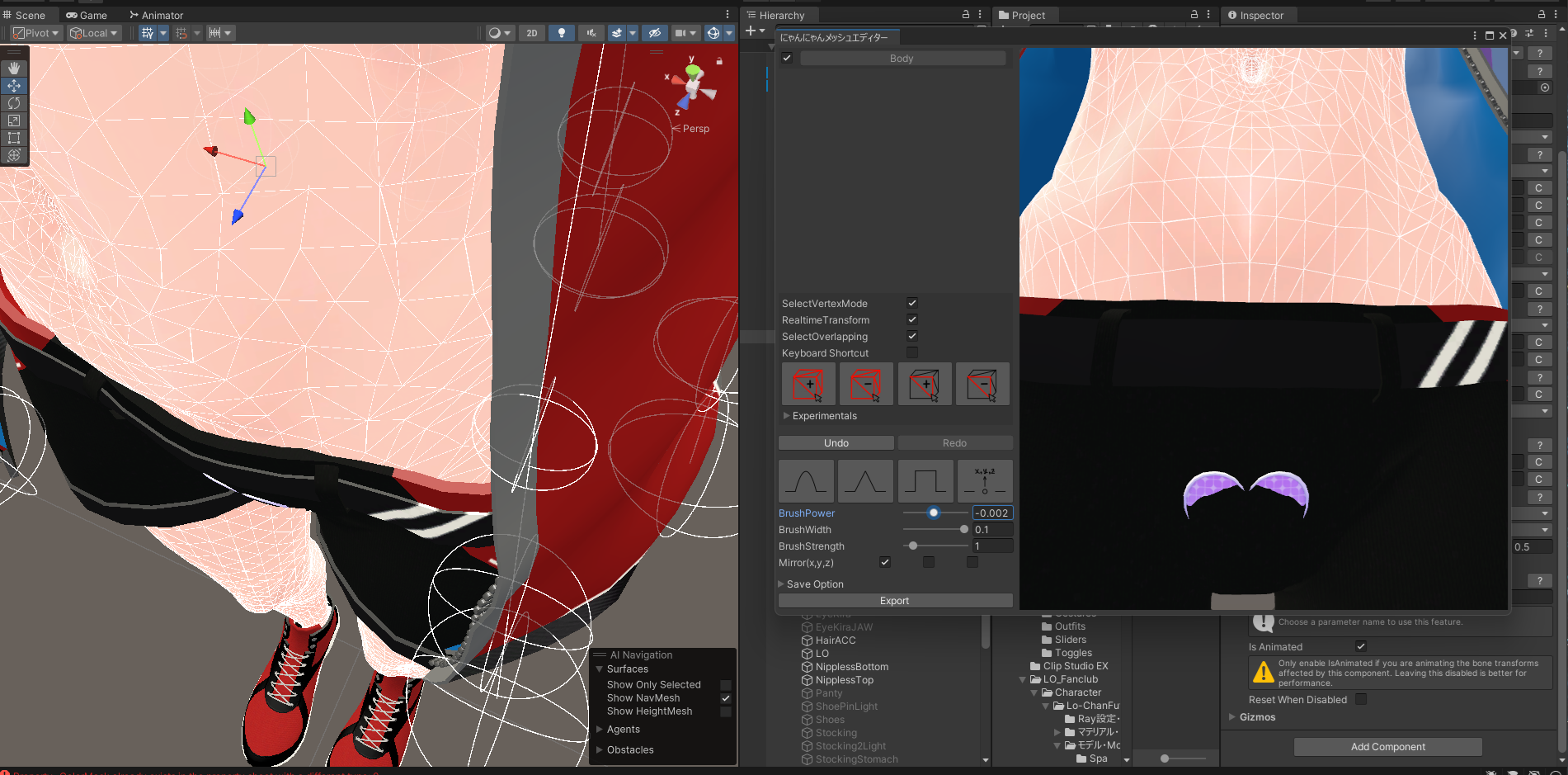Uncheck RealtimeTransform in the mesh editor
The height and width of the screenshot is (775, 1568).
coord(912,319)
